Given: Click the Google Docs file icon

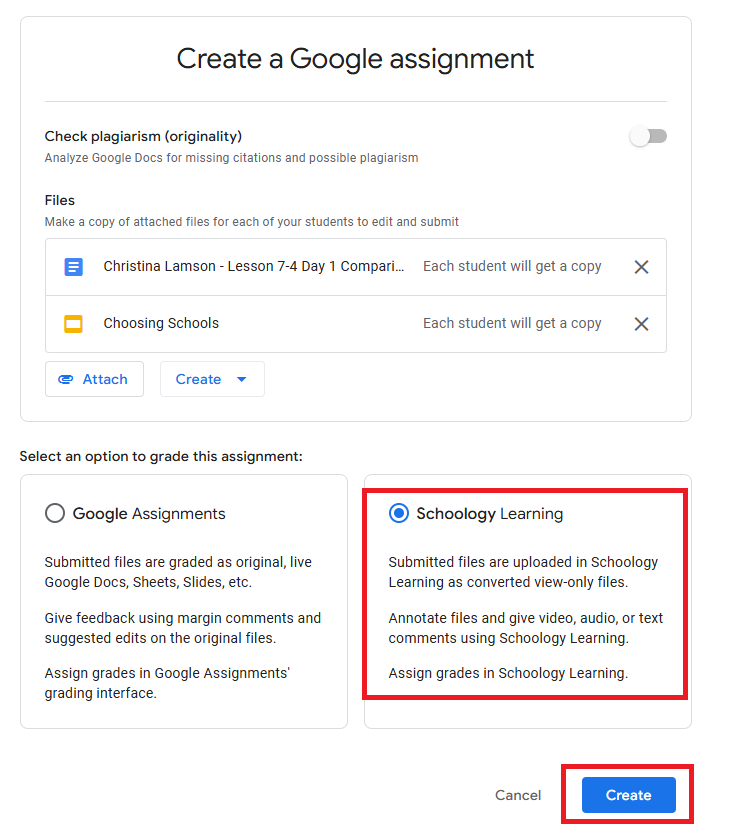Looking at the screenshot, I should (73, 267).
